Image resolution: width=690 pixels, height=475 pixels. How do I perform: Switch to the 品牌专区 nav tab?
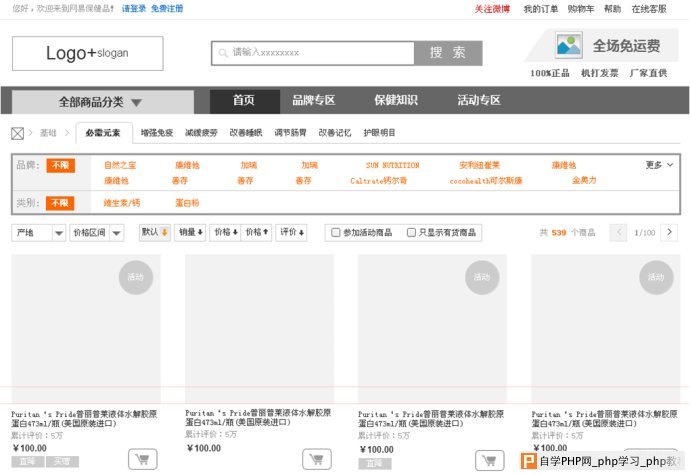[313, 101]
